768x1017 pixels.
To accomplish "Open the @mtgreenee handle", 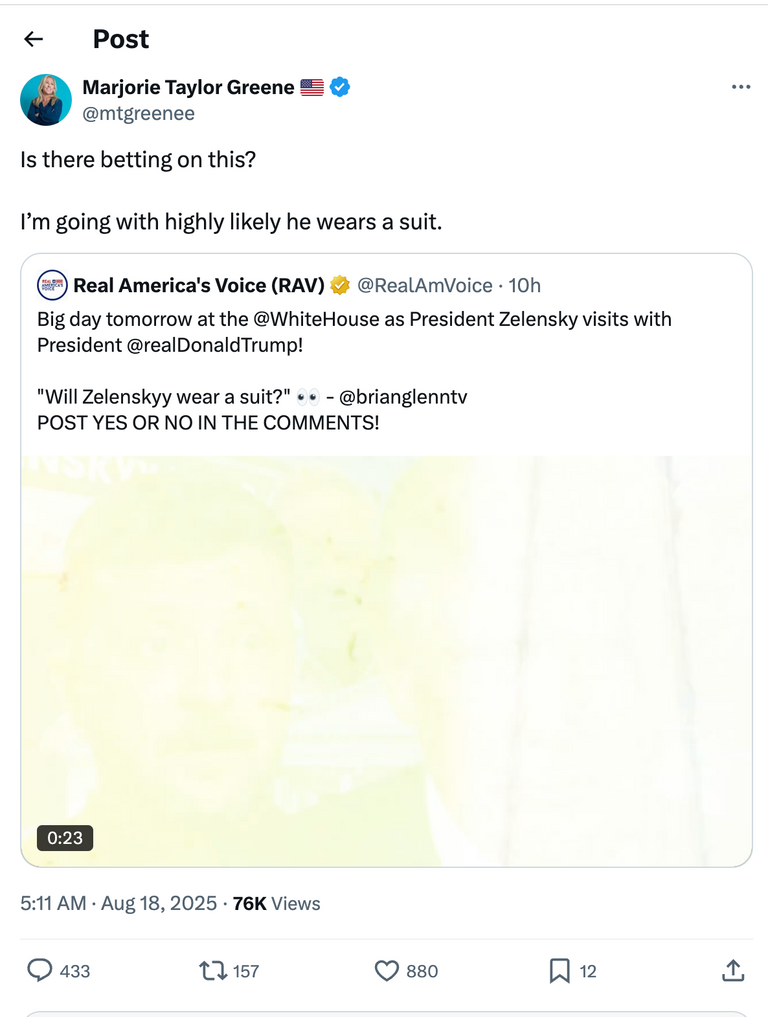I will click(x=138, y=113).
